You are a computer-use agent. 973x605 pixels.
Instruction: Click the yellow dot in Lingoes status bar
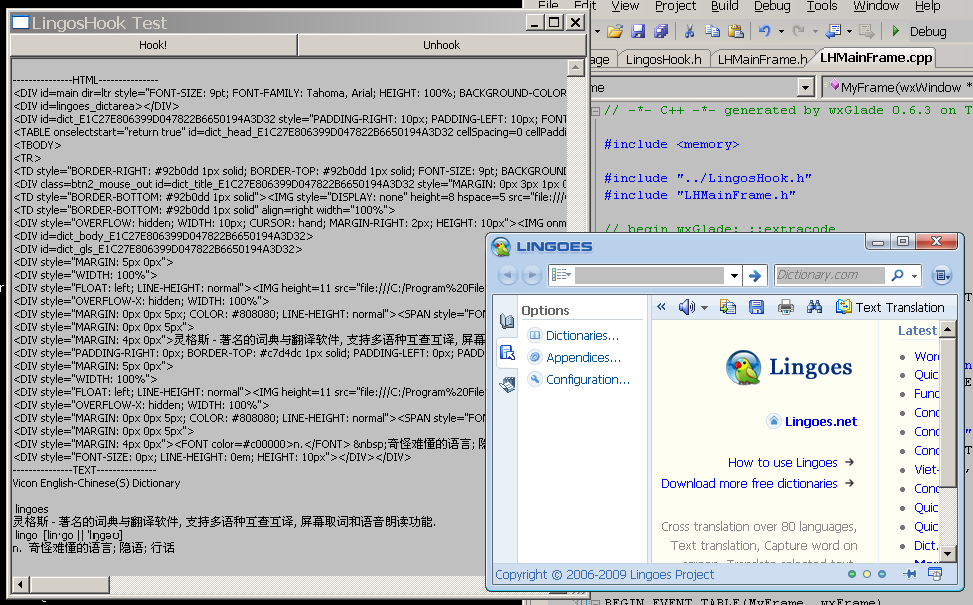click(867, 574)
